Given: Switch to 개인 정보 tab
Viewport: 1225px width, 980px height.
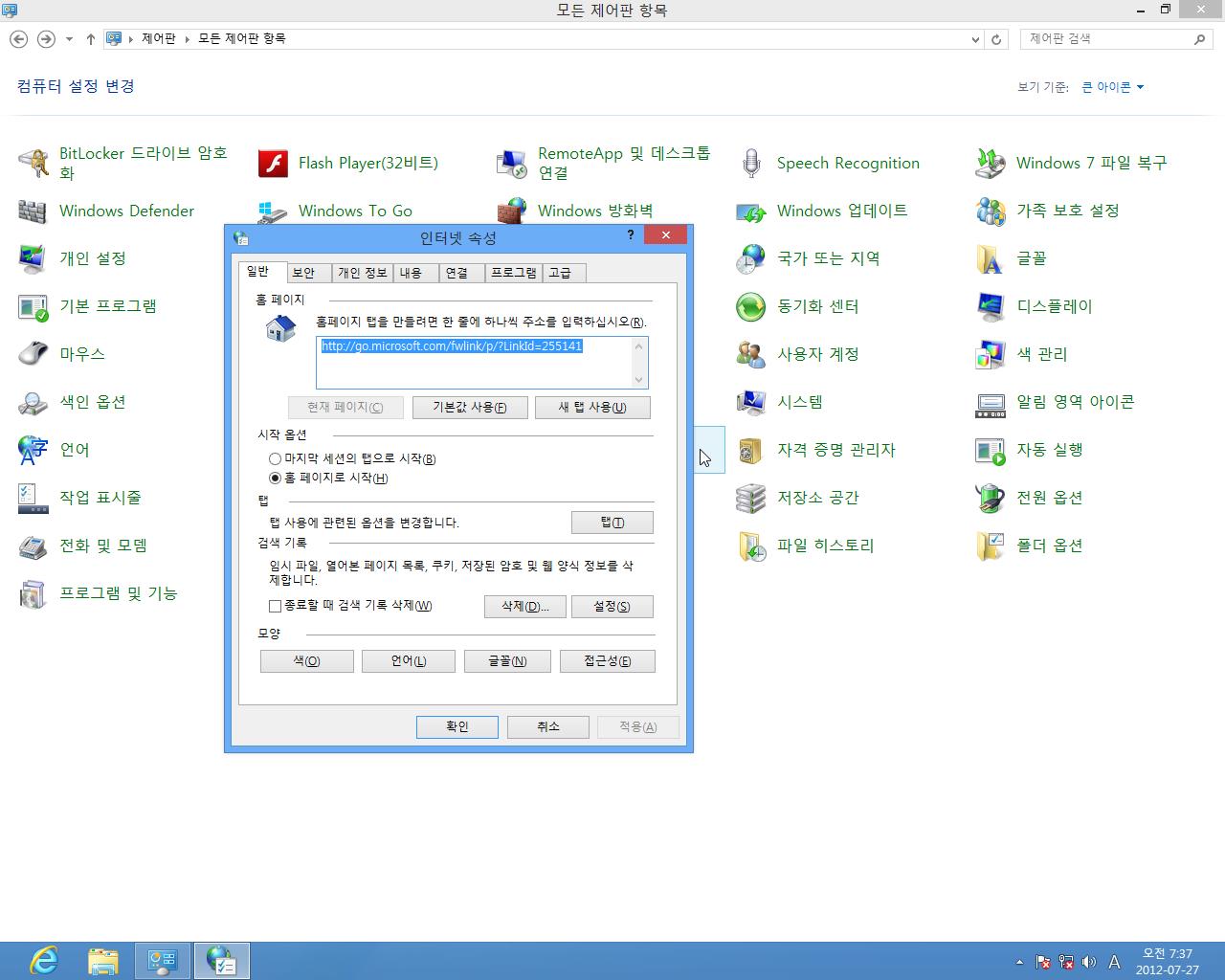Looking at the screenshot, I should coord(362,273).
